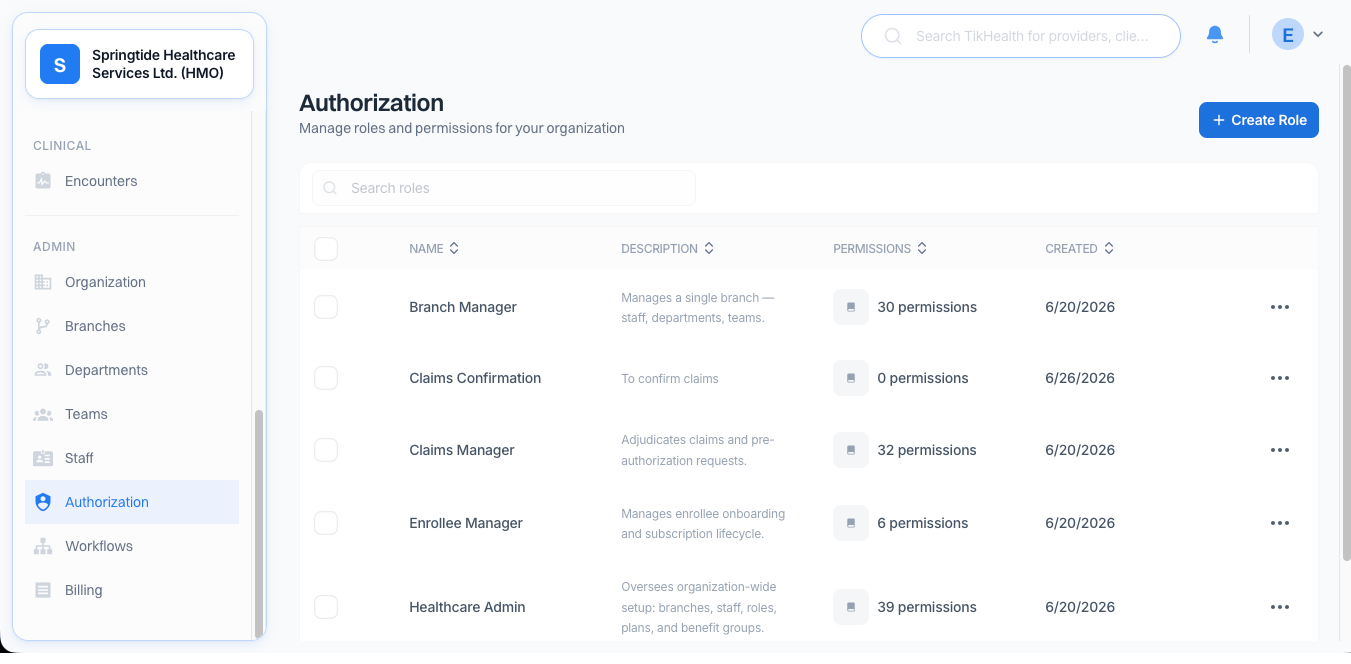Open more actions for Claims Manager
Screen dimensions: 1351x664
tap(1280, 450)
